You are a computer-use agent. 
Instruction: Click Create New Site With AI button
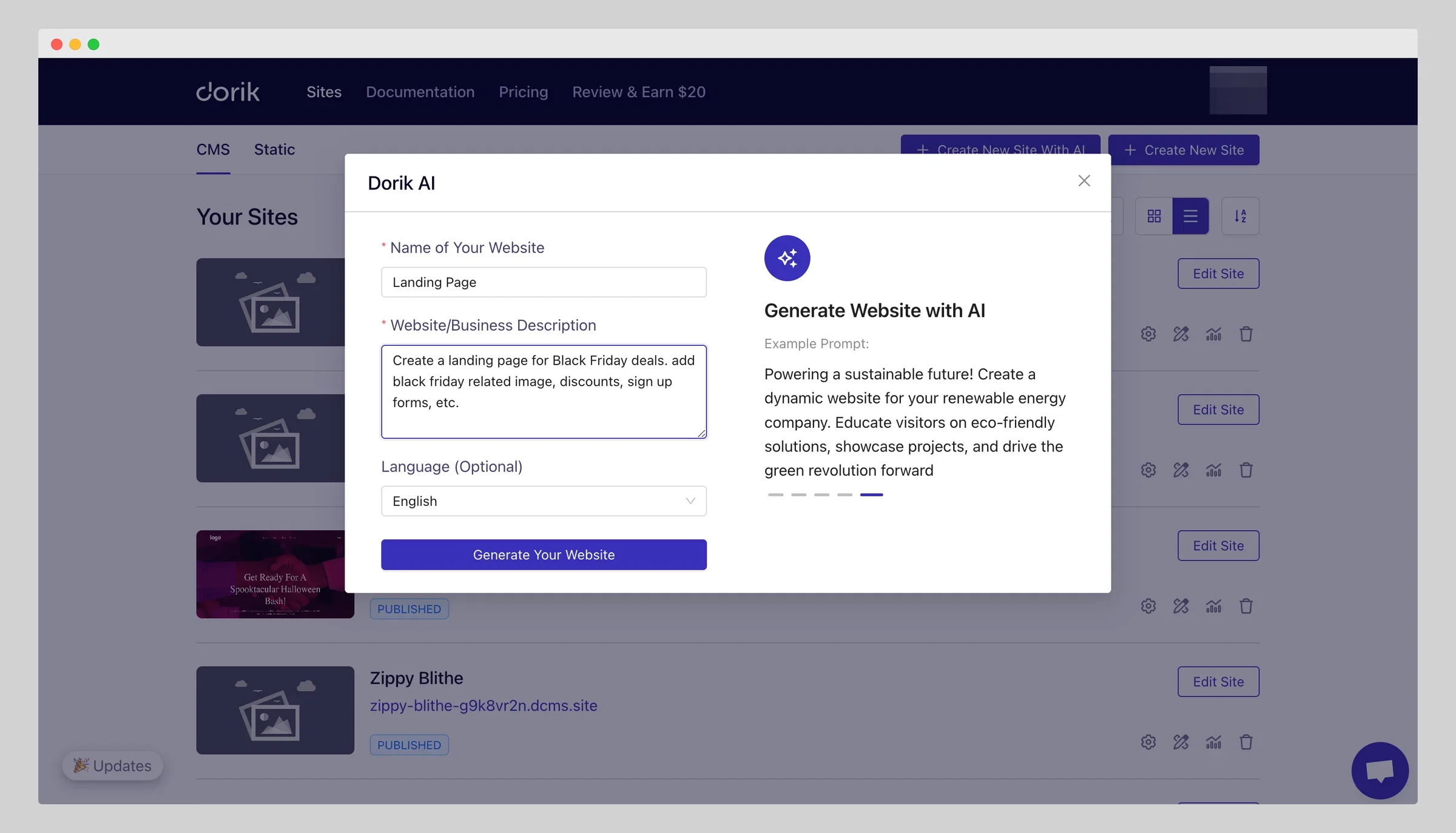pos(1000,145)
